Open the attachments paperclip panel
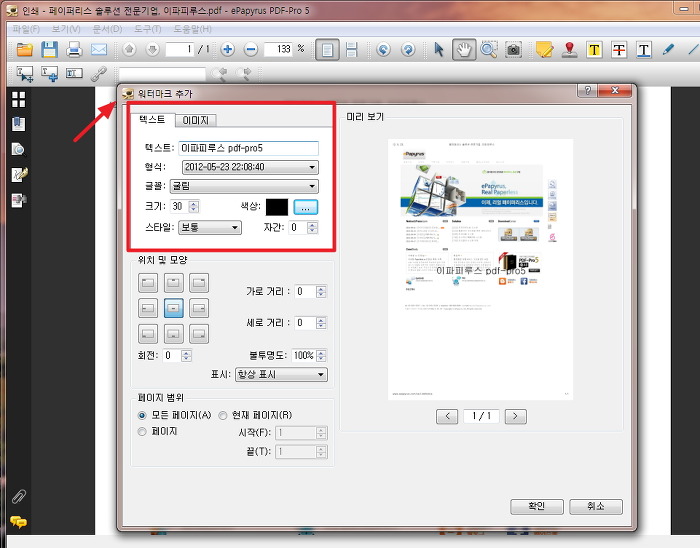This screenshot has width=700, height=548. coord(19,496)
